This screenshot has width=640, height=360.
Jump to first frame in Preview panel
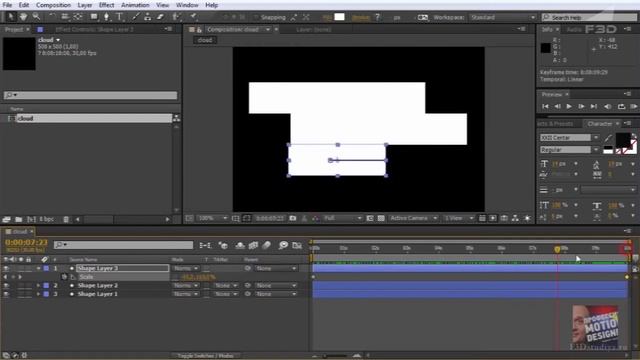[545, 107]
